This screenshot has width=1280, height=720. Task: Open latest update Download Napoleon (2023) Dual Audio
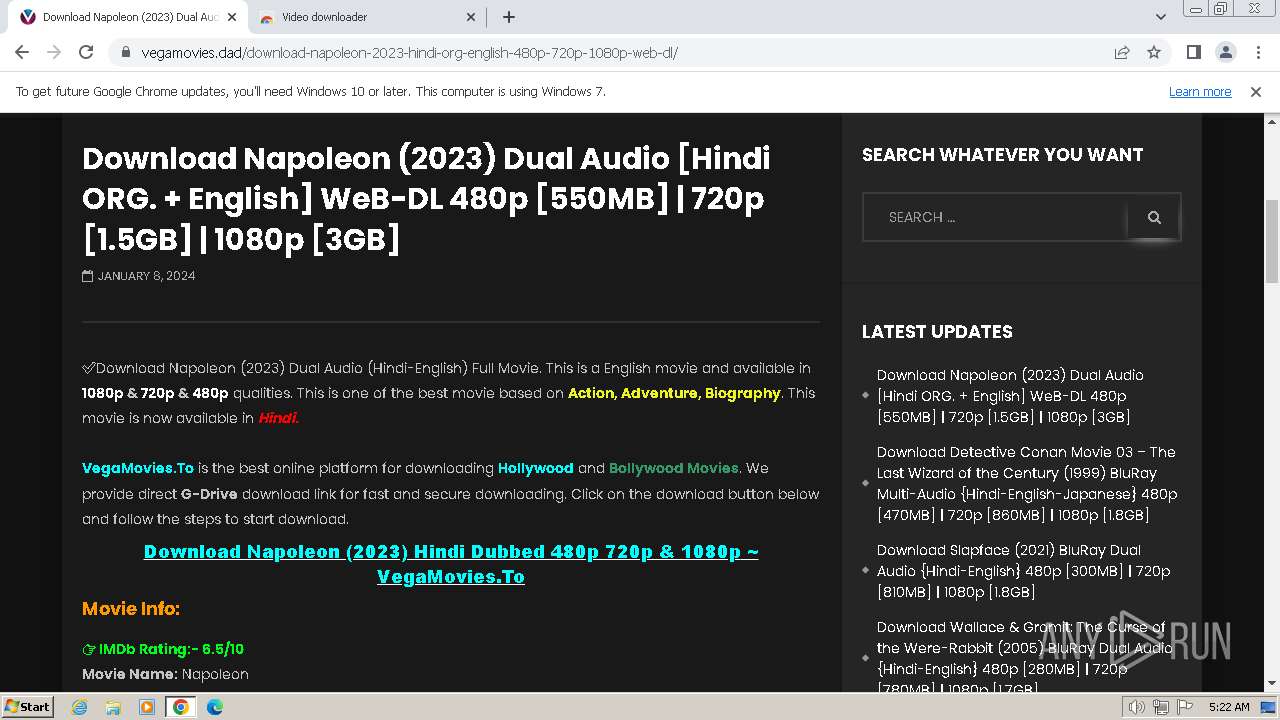click(1010, 396)
